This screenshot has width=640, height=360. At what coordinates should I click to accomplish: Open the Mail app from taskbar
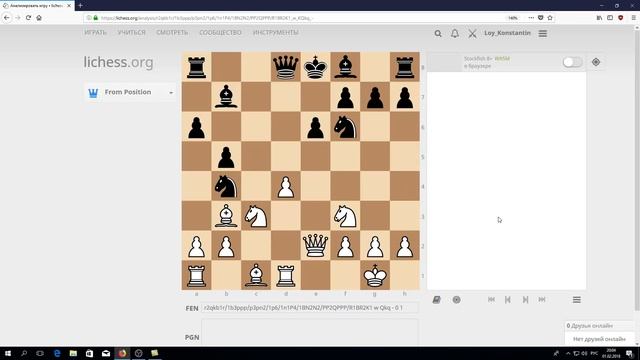coord(106,353)
